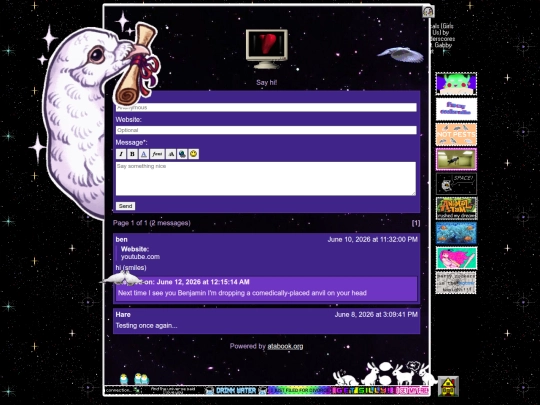Screen dimensions: 540x405
Task: Click the SPACE! stamp
Action: 456,184
